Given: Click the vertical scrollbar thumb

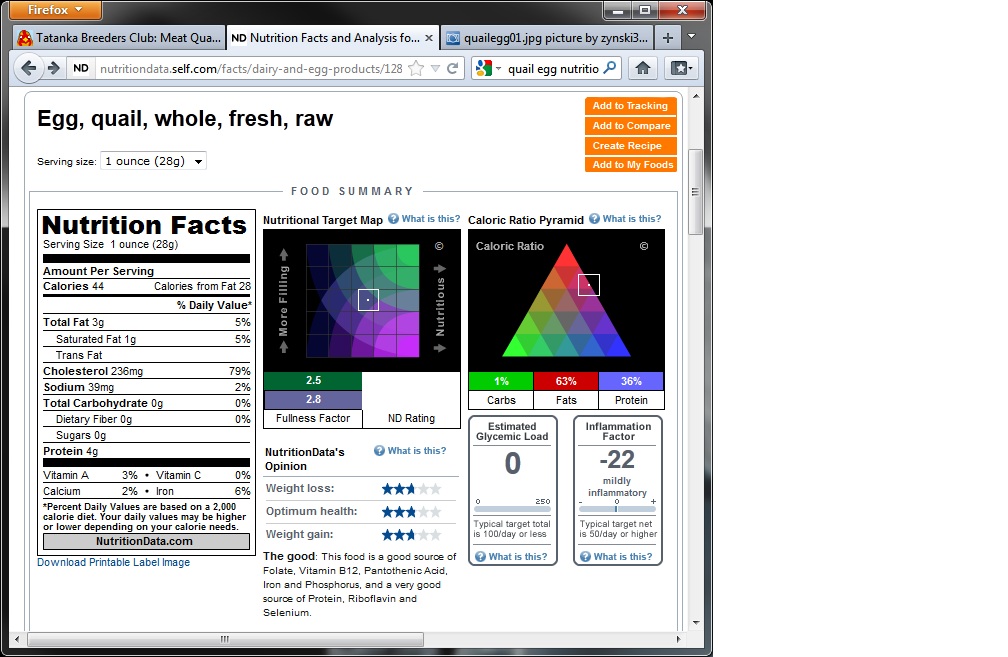Looking at the screenshot, I should (695, 192).
